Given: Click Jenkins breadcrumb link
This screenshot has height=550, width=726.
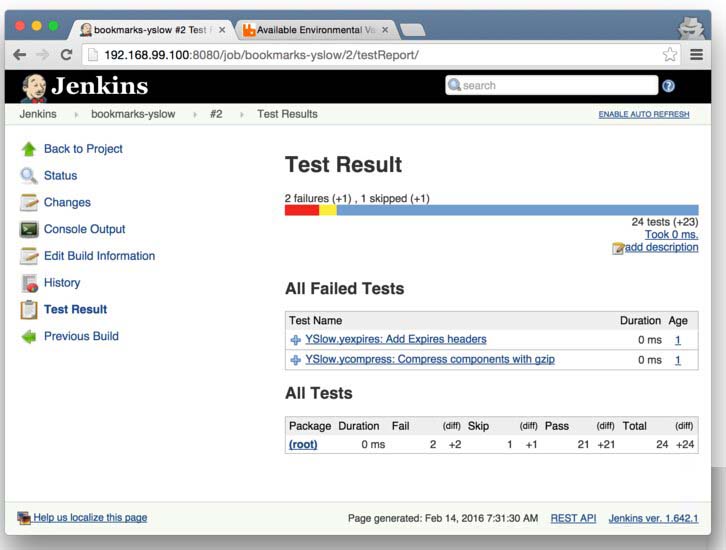Looking at the screenshot, I should [38, 114].
